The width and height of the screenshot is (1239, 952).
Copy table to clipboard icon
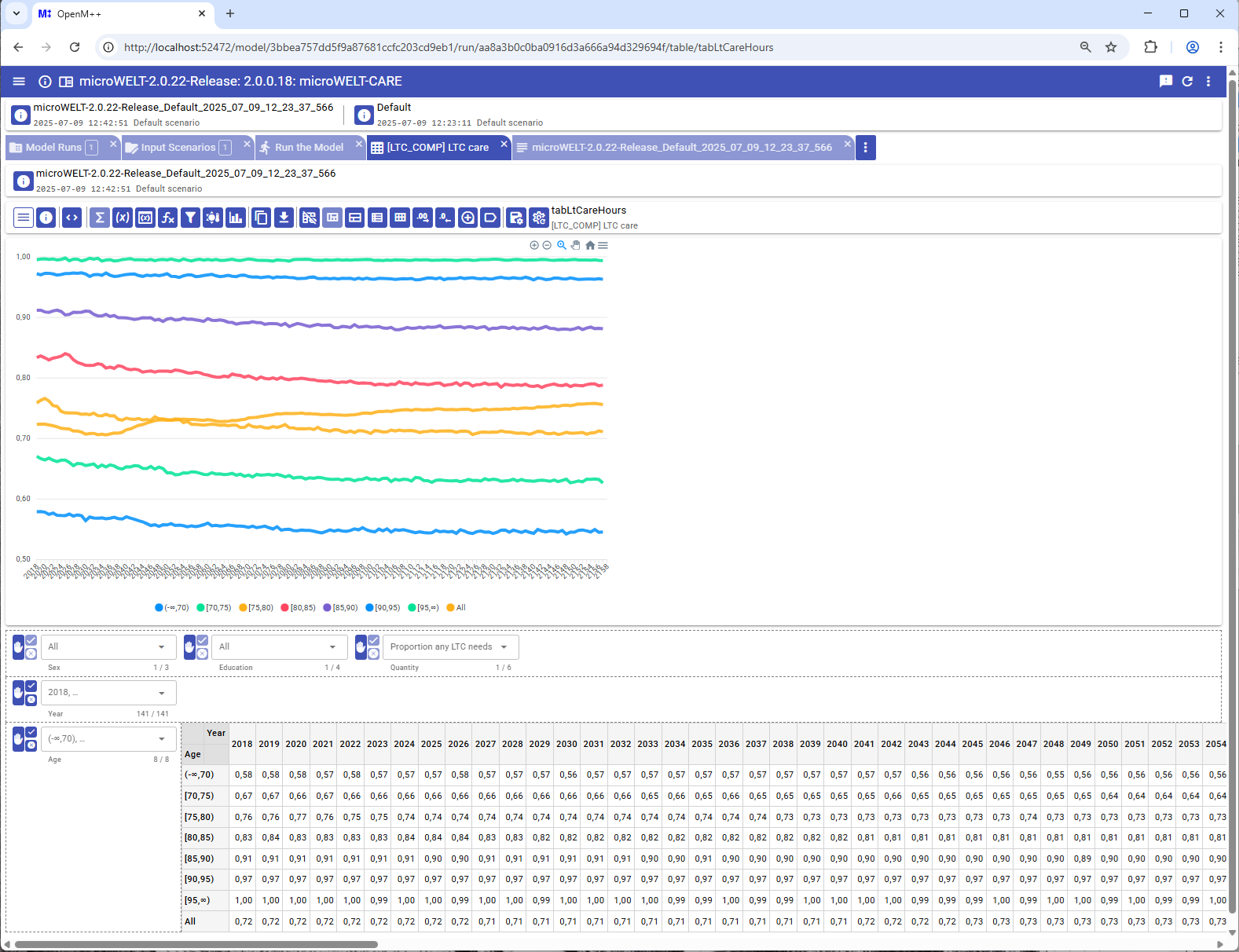click(262, 218)
